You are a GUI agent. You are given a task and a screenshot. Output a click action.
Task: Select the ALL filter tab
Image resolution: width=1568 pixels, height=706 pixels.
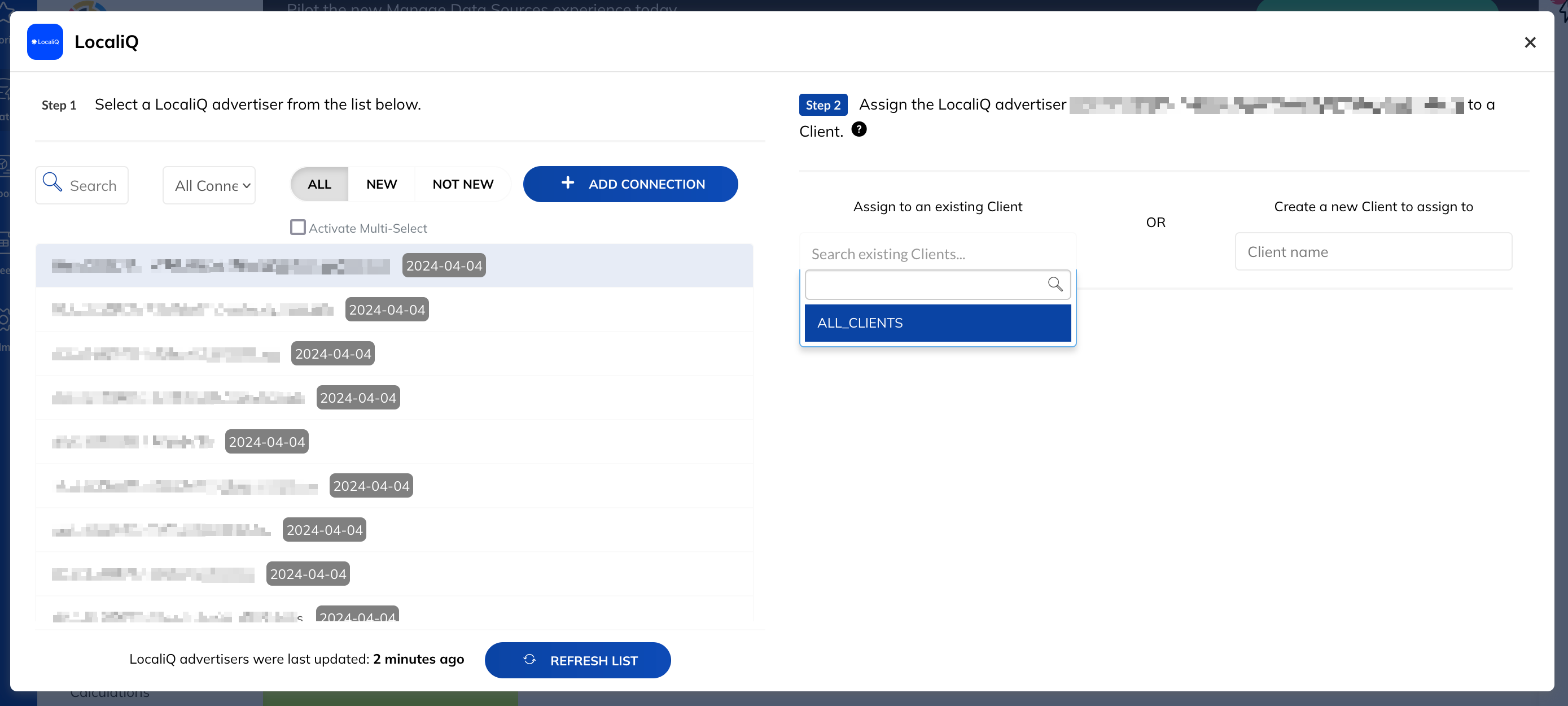coord(319,184)
